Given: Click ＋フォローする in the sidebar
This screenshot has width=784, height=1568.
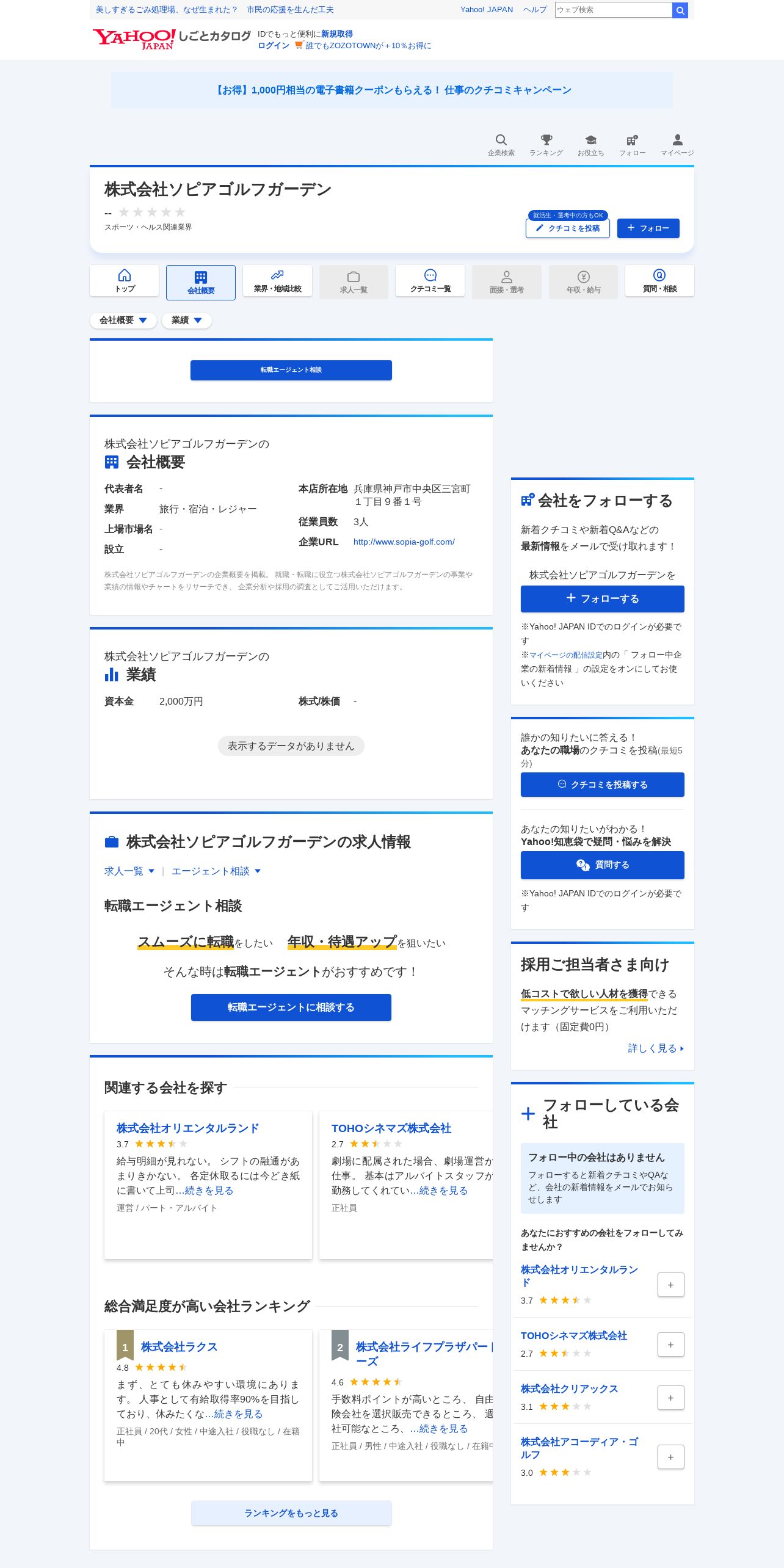Looking at the screenshot, I should (603, 599).
